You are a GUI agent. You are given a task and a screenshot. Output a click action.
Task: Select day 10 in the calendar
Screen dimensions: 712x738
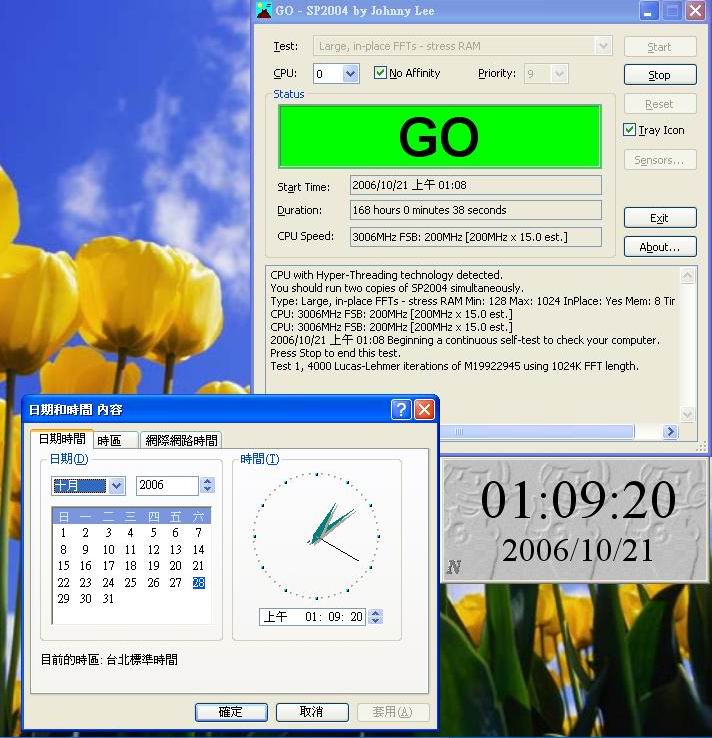coord(108,550)
